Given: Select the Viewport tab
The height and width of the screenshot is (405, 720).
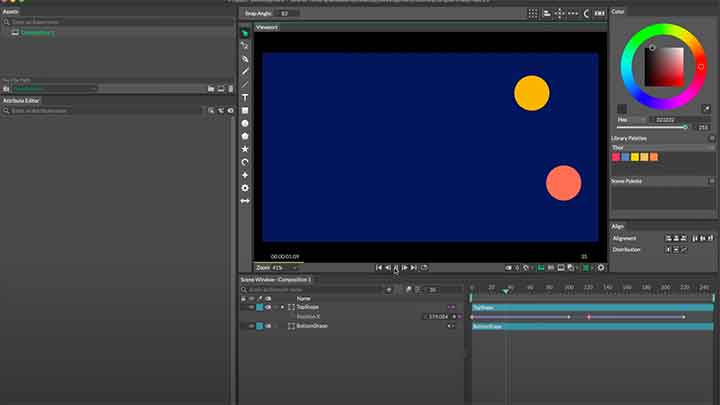Looking at the screenshot, I should [x=266, y=27].
